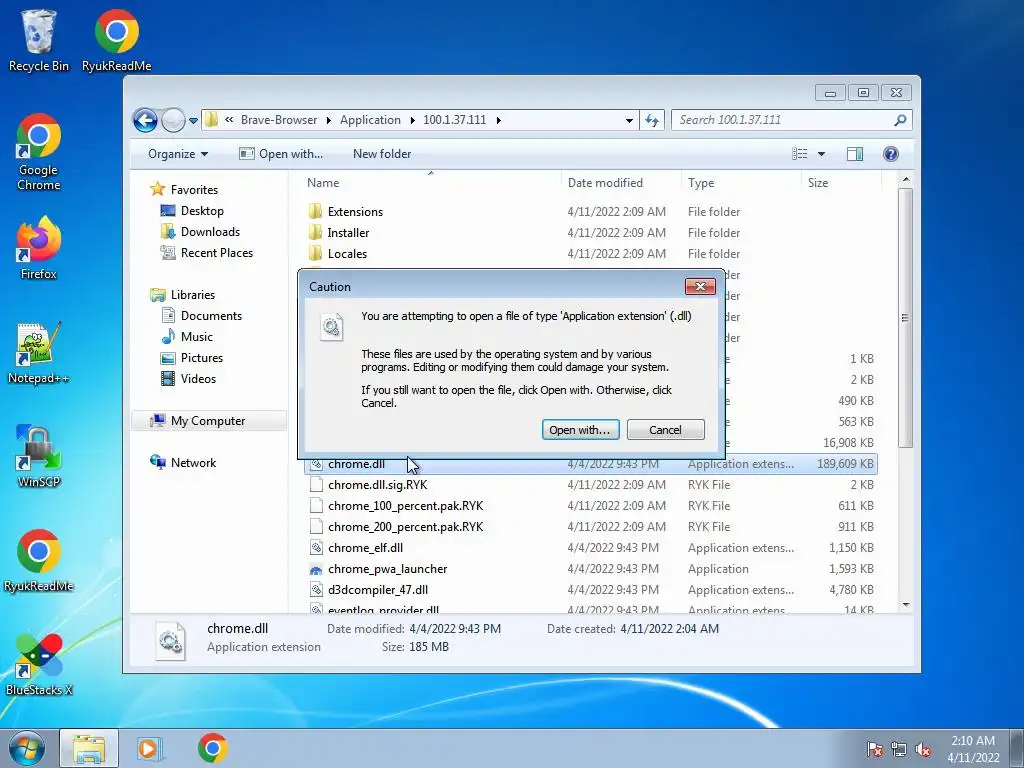Open the Recycle Bin desktop icon

click(x=39, y=39)
